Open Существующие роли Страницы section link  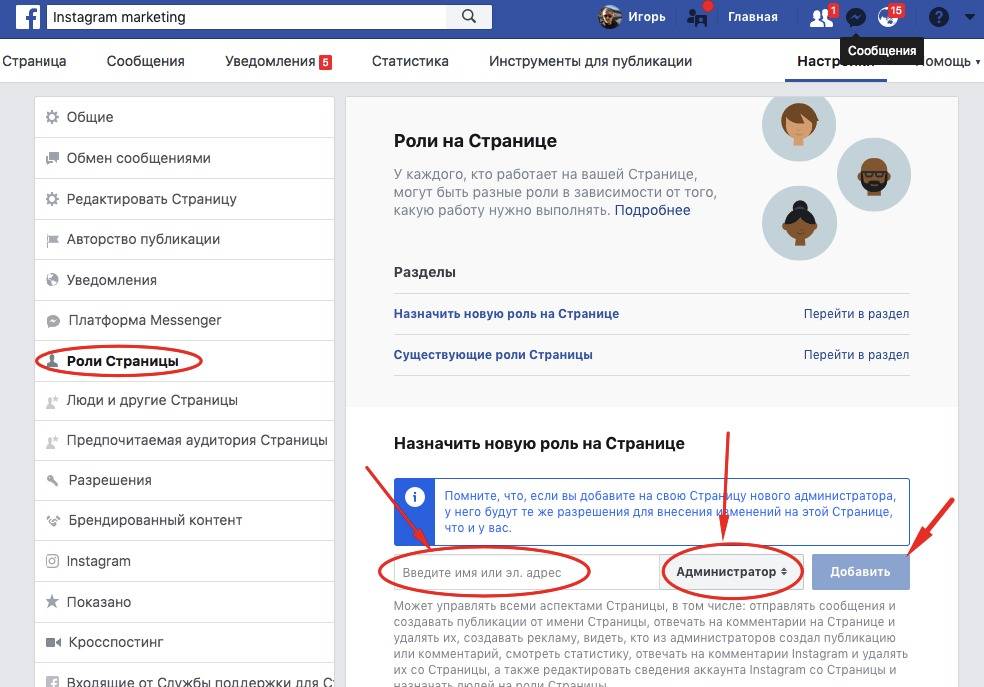click(493, 354)
